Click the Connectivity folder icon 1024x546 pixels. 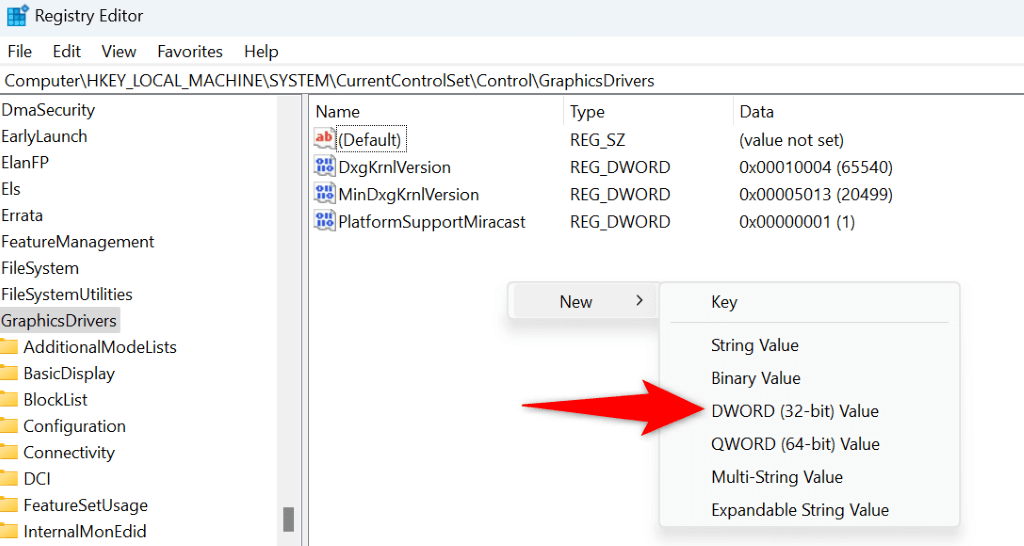10,452
